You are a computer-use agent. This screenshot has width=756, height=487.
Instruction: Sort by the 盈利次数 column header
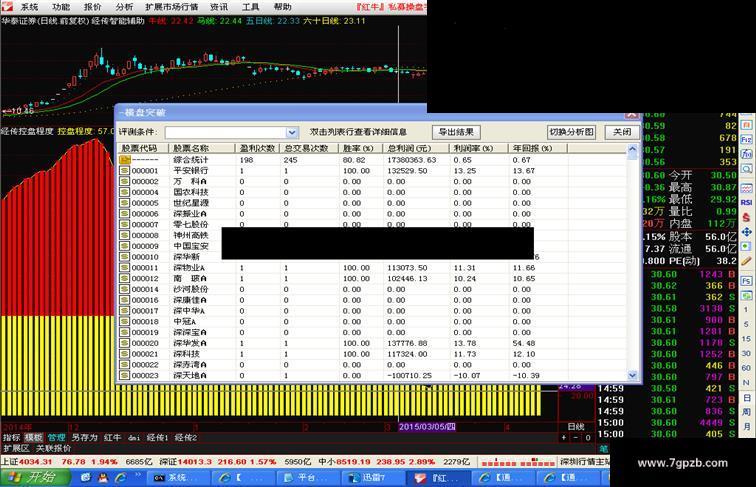257,148
